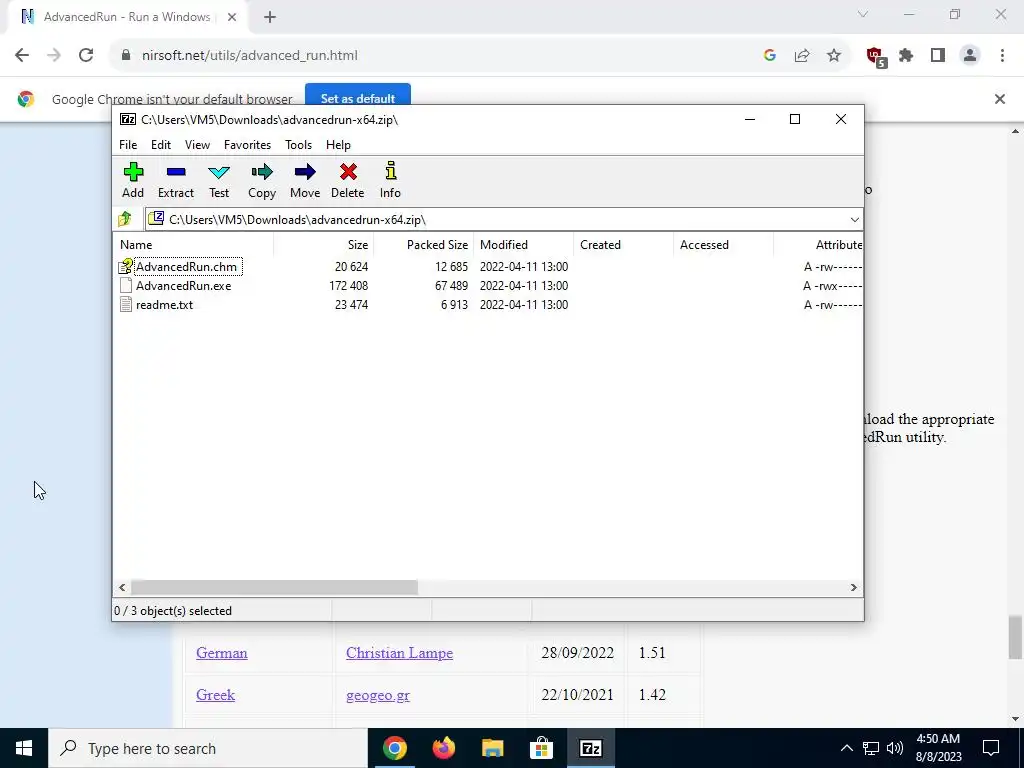Close the AdvancedRun Chrome tab
The image size is (1024, 768).
coord(232,17)
